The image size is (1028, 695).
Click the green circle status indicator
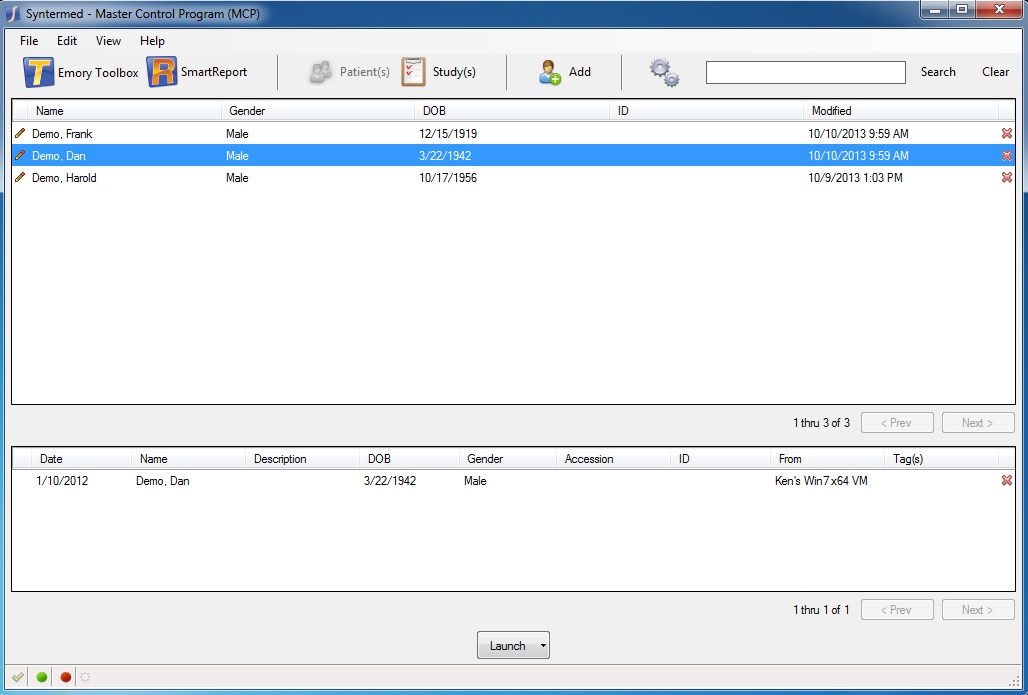(42, 677)
